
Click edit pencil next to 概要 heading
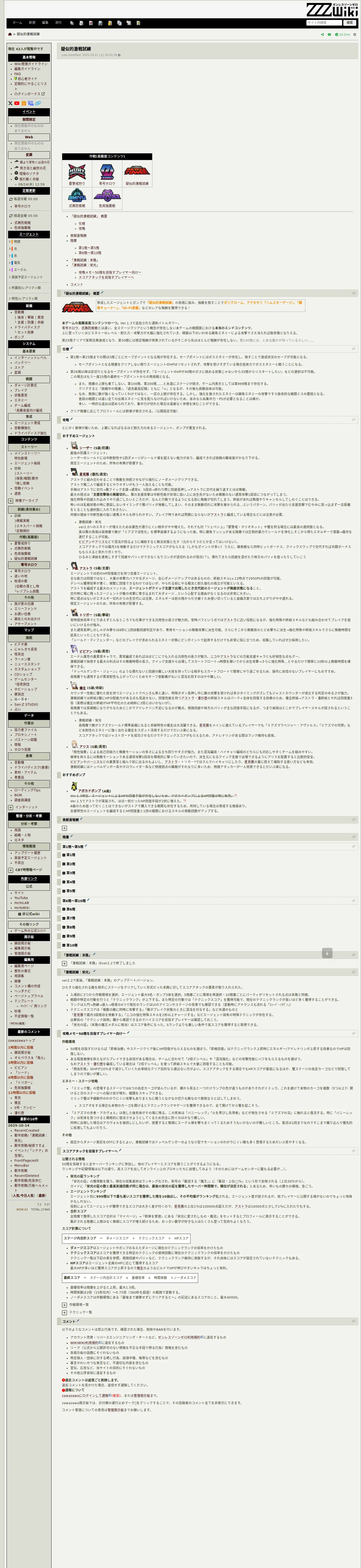(102, 293)
